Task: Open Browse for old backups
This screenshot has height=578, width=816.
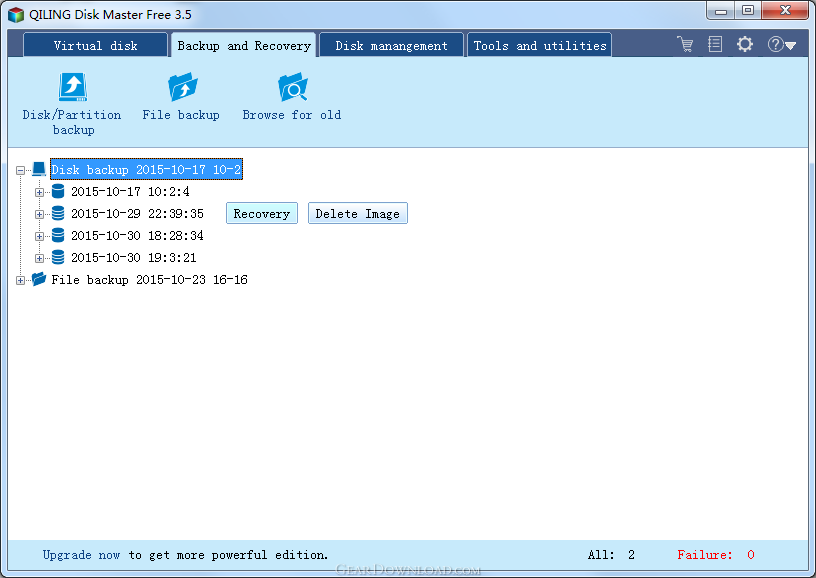Action: tap(292, 97)
